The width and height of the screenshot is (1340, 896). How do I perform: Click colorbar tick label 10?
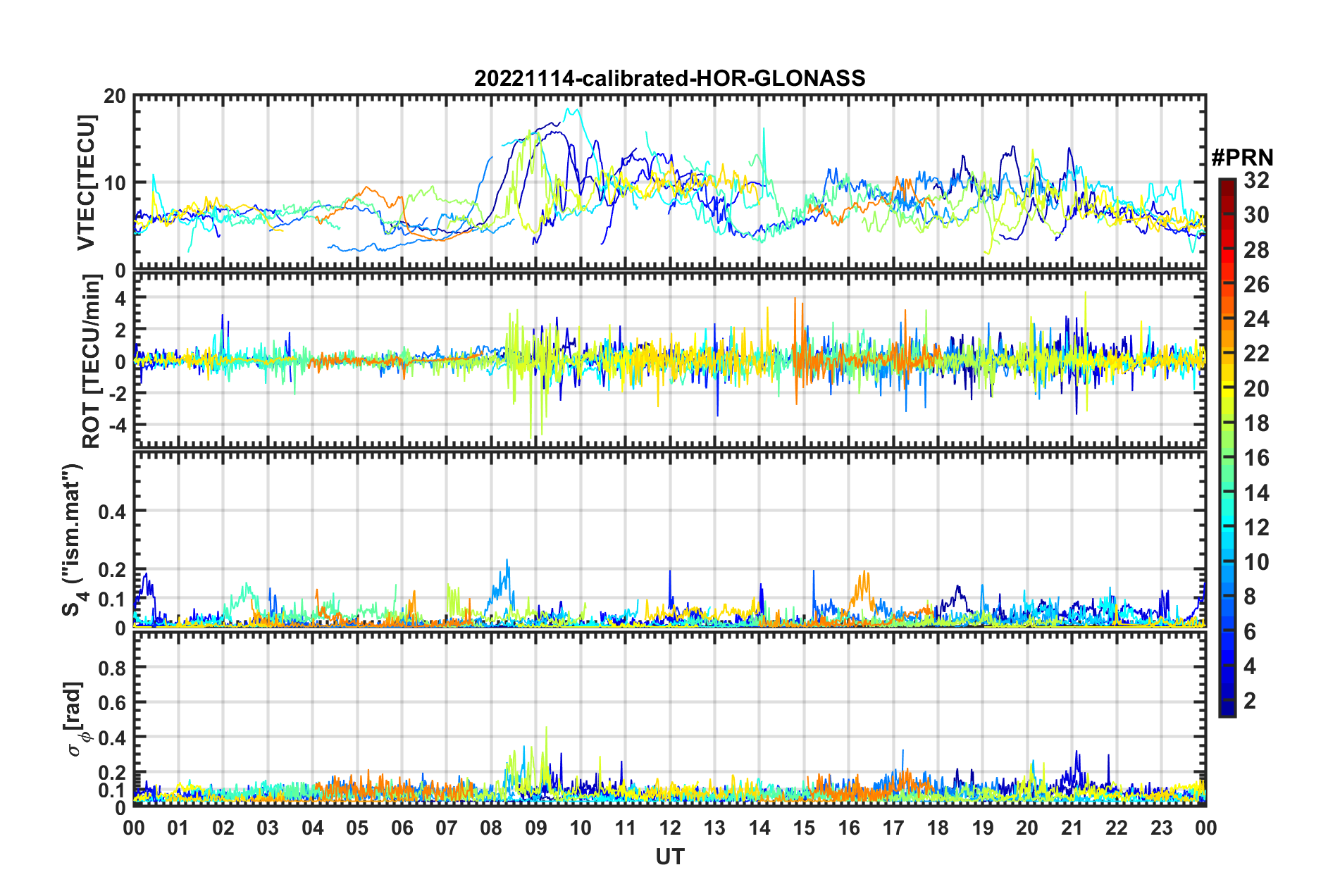[1256, 562]
